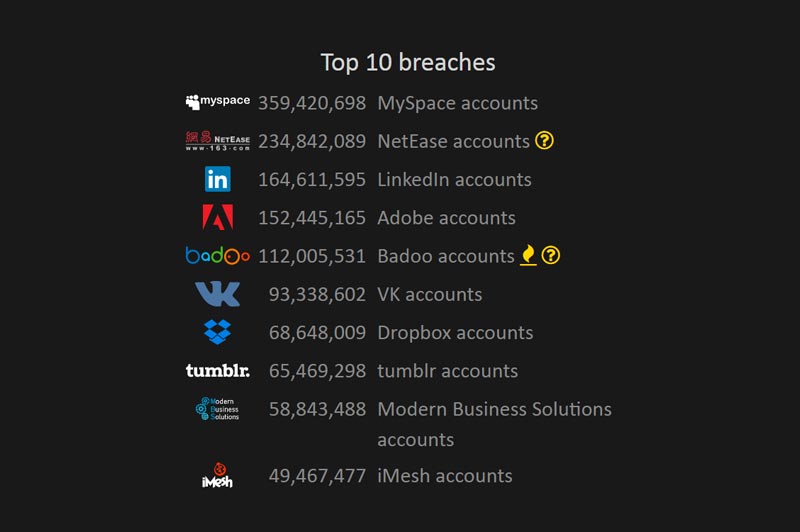
Task: Click the flame sensitive-breach icon beside Badoo
Action: [x=529, y=255]
